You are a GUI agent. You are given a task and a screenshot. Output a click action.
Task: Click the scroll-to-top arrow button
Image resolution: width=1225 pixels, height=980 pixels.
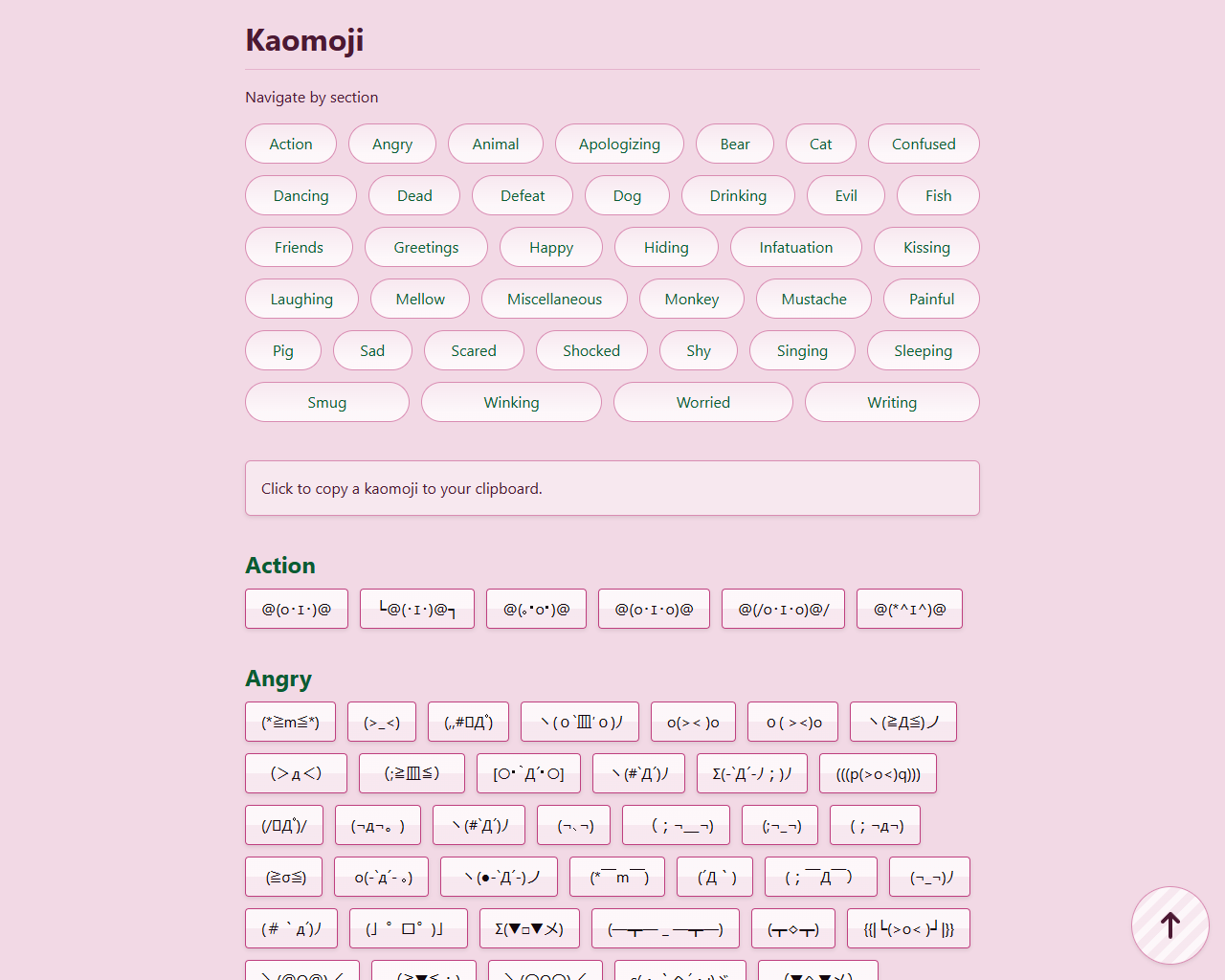point(1169,924)
